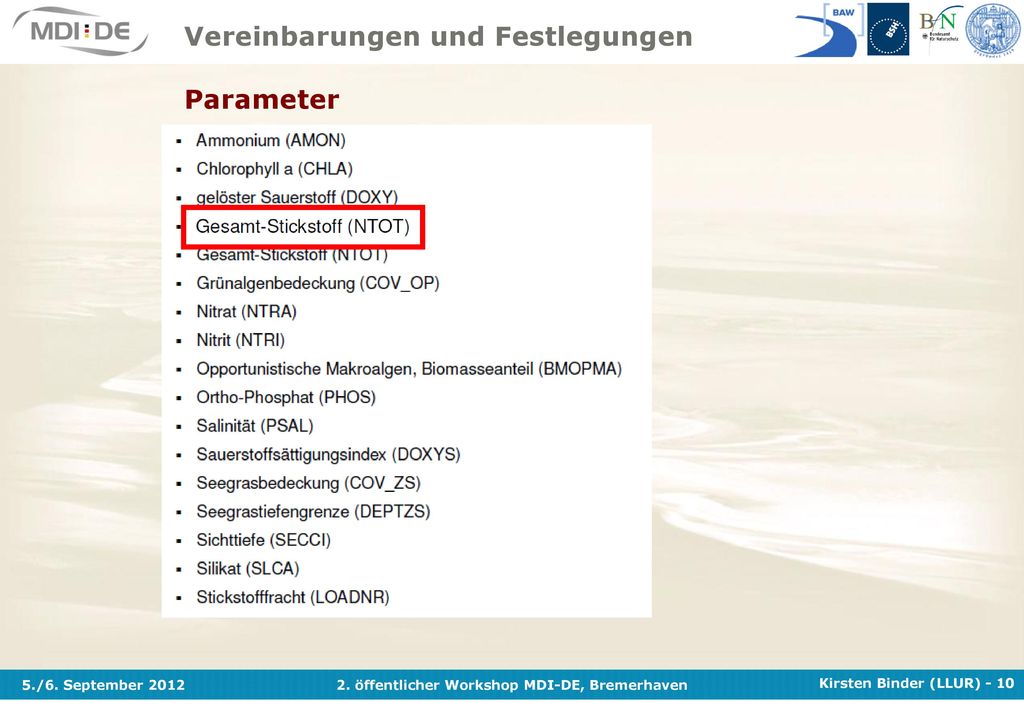Click 'Seegrastiefengrenze (DEPTZS)' entry
The image size is (1024, 709).
pos(313,512)
